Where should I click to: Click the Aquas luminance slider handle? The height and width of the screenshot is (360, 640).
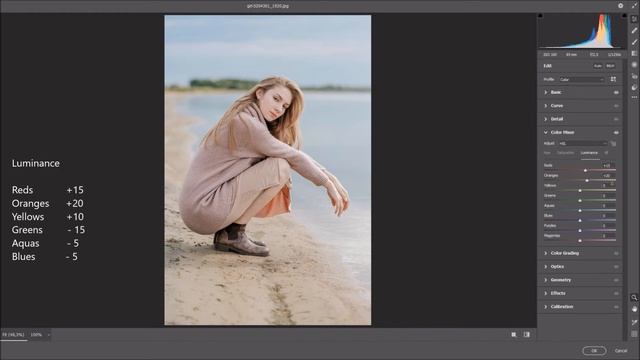pyautogui.click(x=580, y=211)
